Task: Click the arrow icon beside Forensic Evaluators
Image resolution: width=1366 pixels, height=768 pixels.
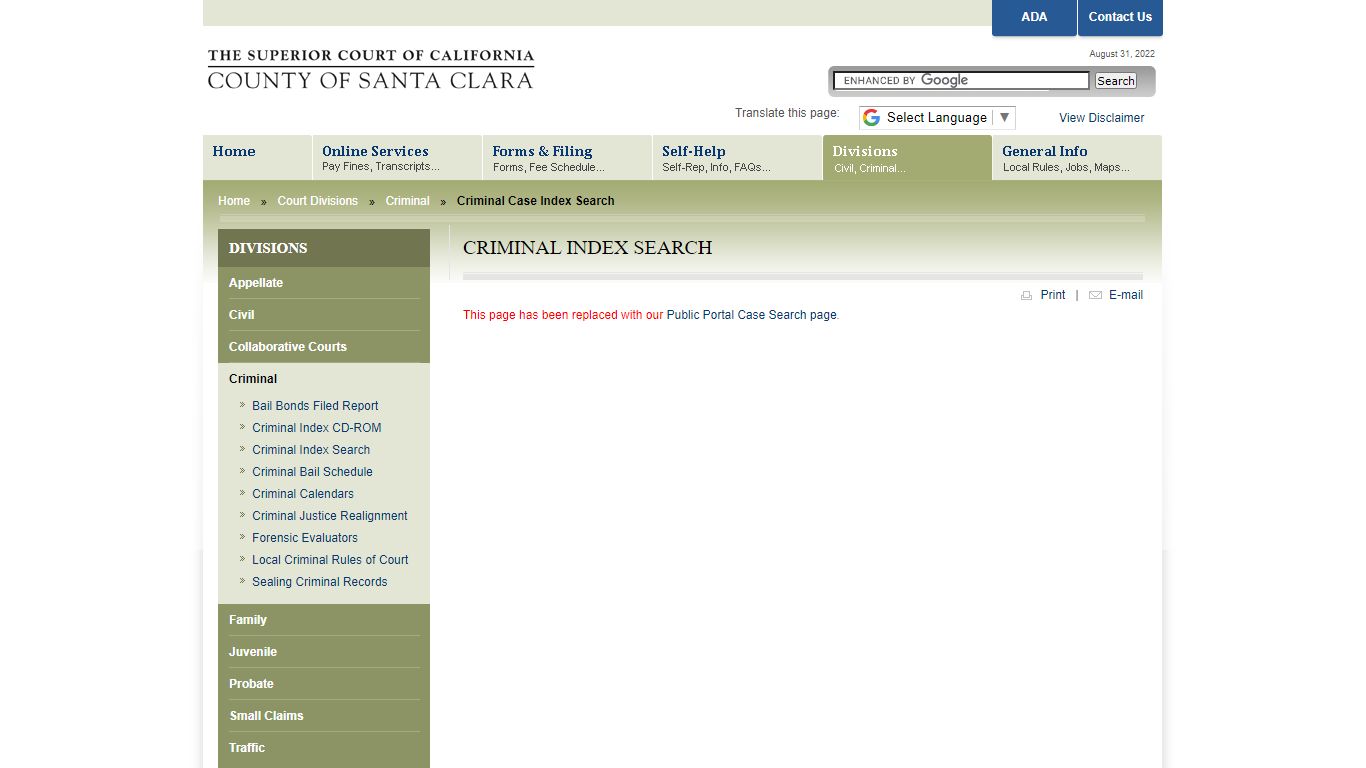Action: point(242,537)
